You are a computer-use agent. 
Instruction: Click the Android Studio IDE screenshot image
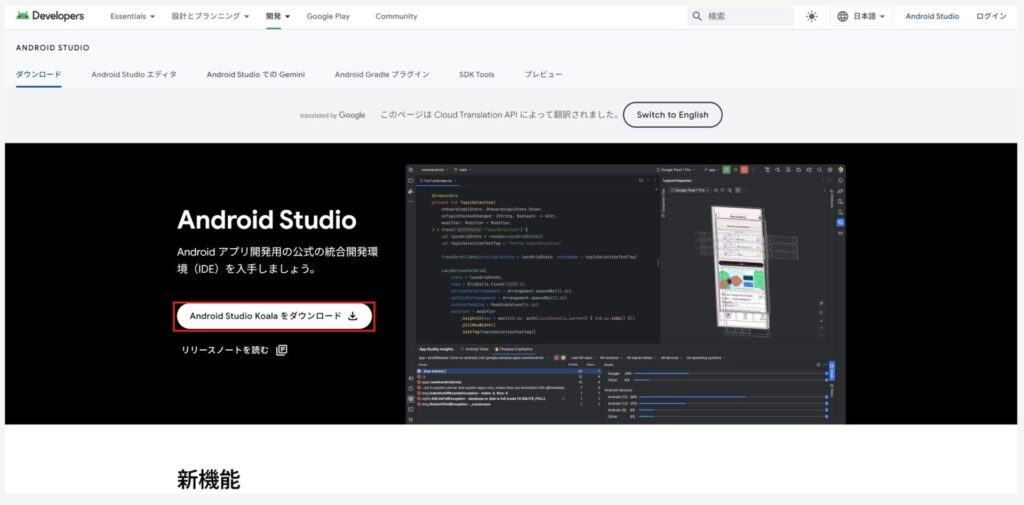point(626,294)
